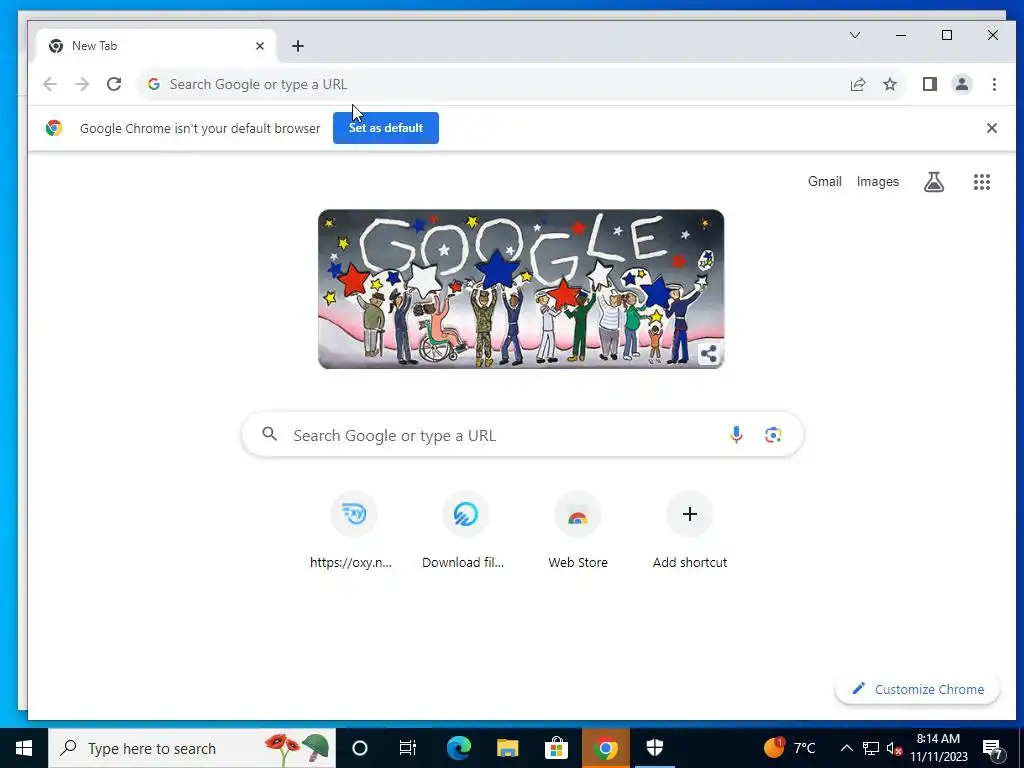Start voice search with the microphone

tap(736, 434)
